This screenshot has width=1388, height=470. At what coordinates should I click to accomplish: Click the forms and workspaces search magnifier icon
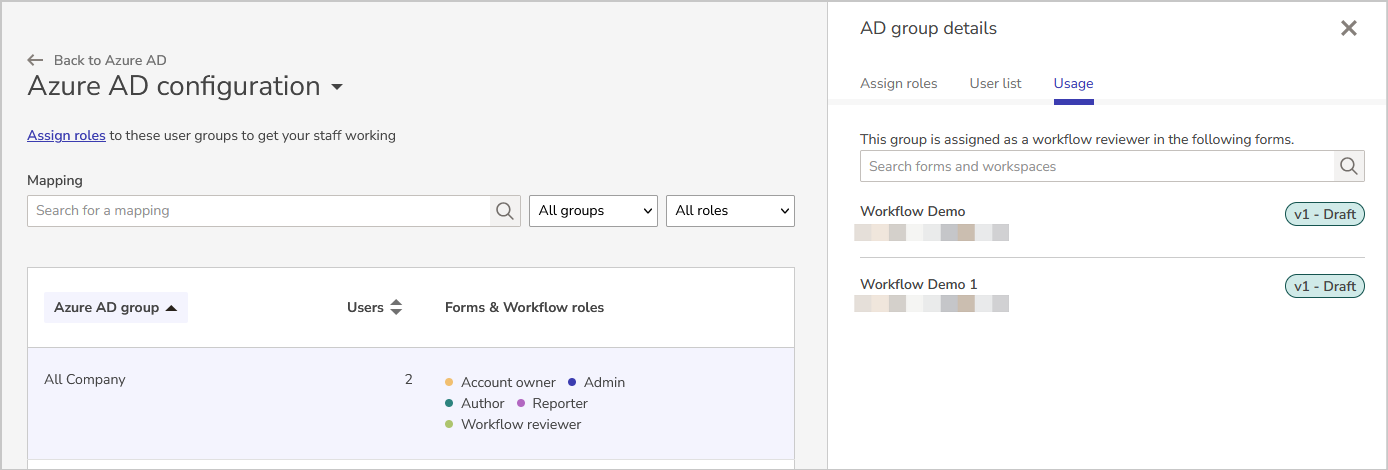[1349, 166]
